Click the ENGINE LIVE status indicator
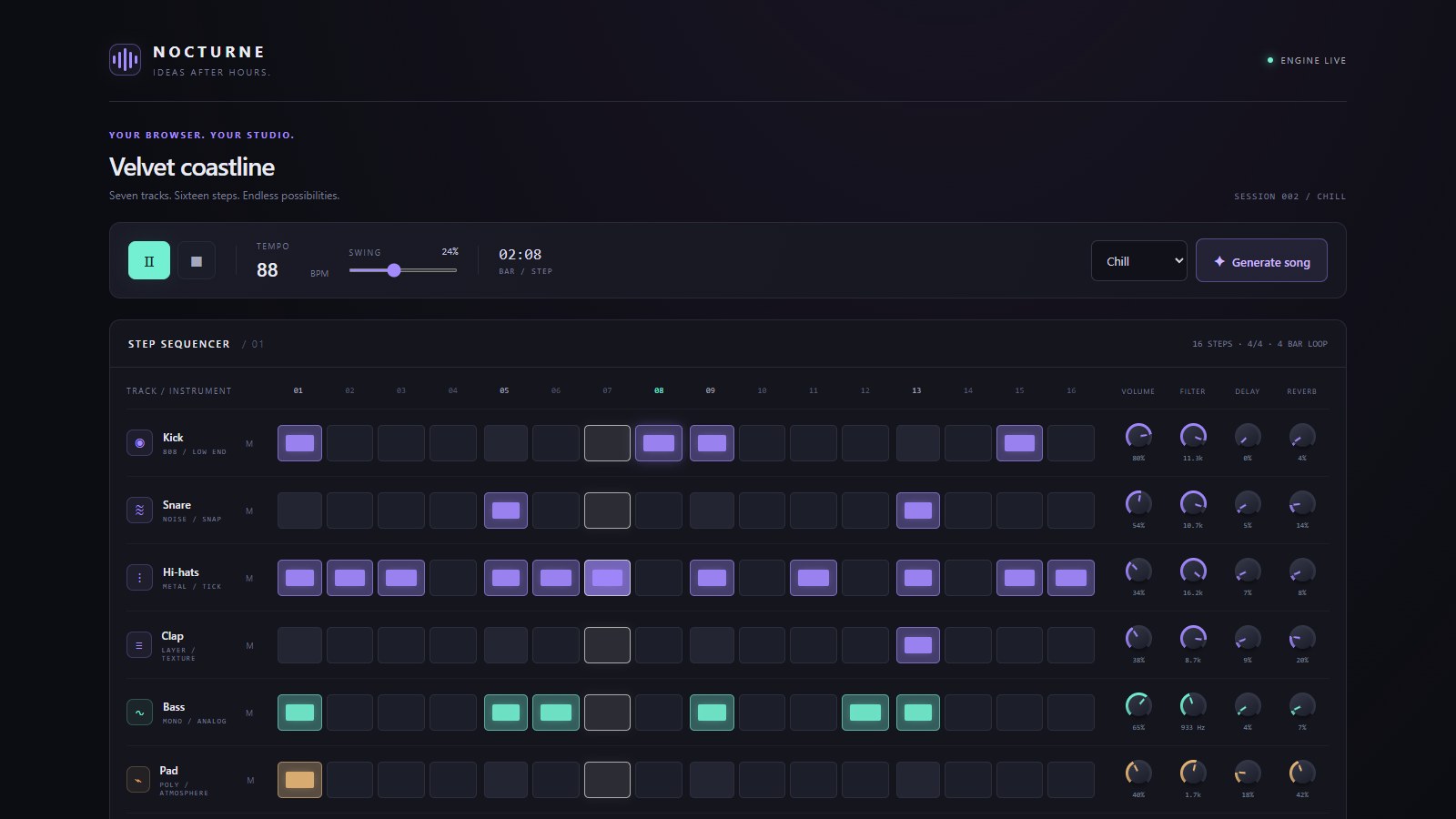The height and width of the screenshot is (819, 1456). pyautogui.click(x=1307, y=60)
